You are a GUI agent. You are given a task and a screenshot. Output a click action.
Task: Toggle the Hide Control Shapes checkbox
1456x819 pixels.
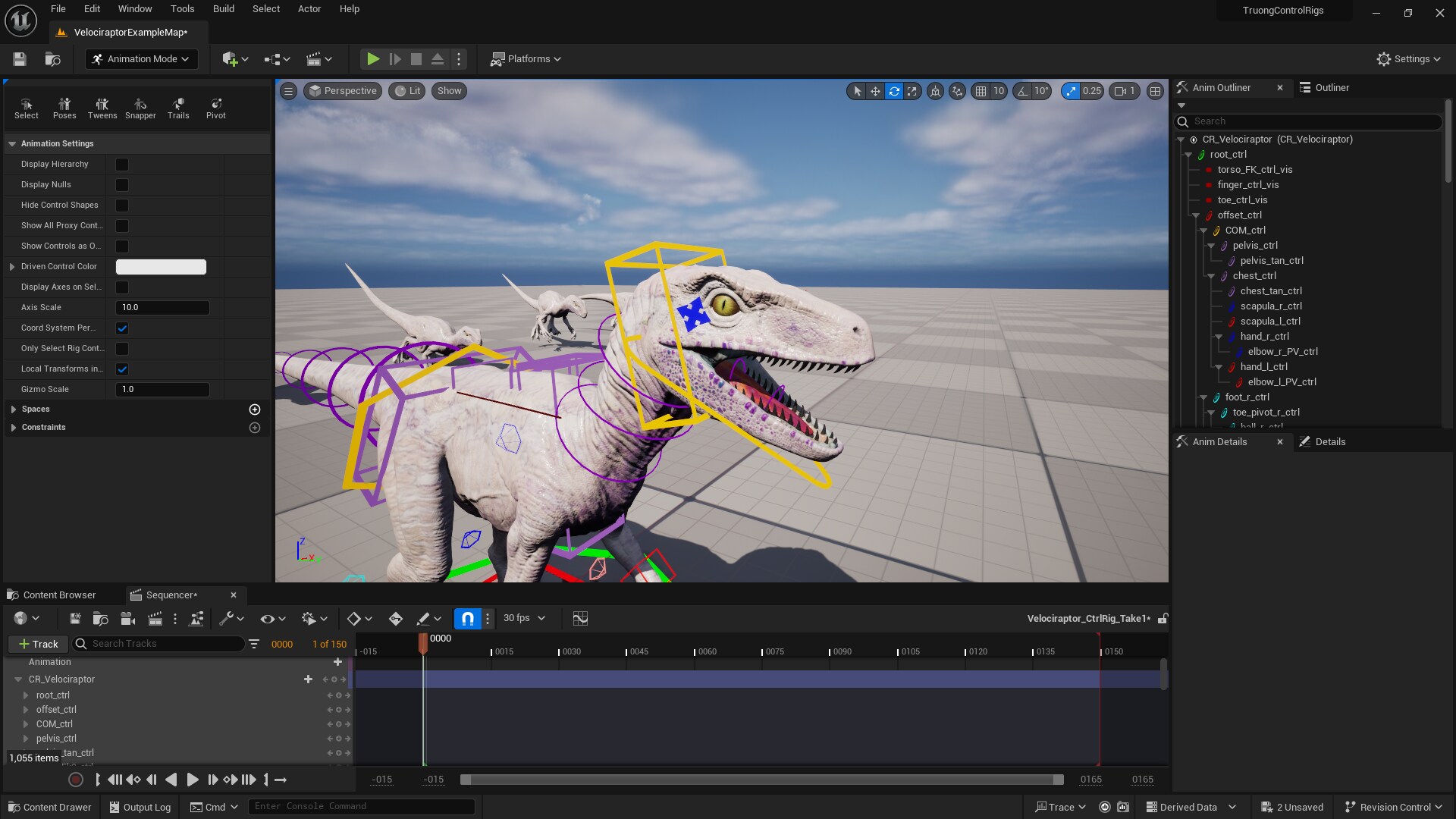coord(121,205)
